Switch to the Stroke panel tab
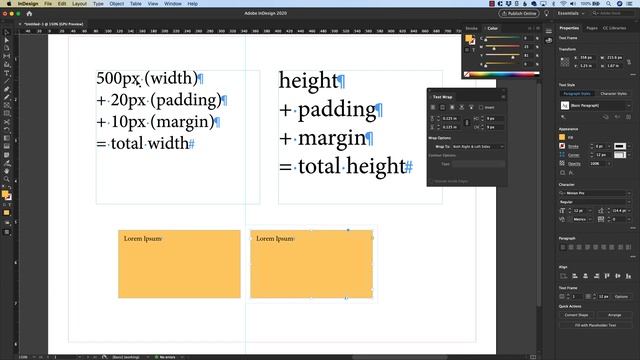This screenshot has width=640, height=360. point(471,29)
